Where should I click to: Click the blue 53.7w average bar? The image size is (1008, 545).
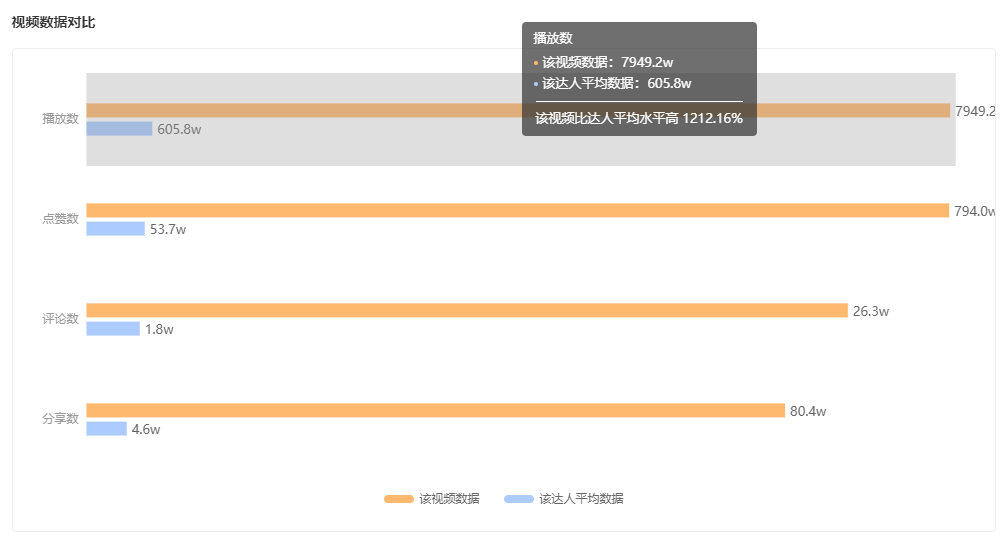116,229
